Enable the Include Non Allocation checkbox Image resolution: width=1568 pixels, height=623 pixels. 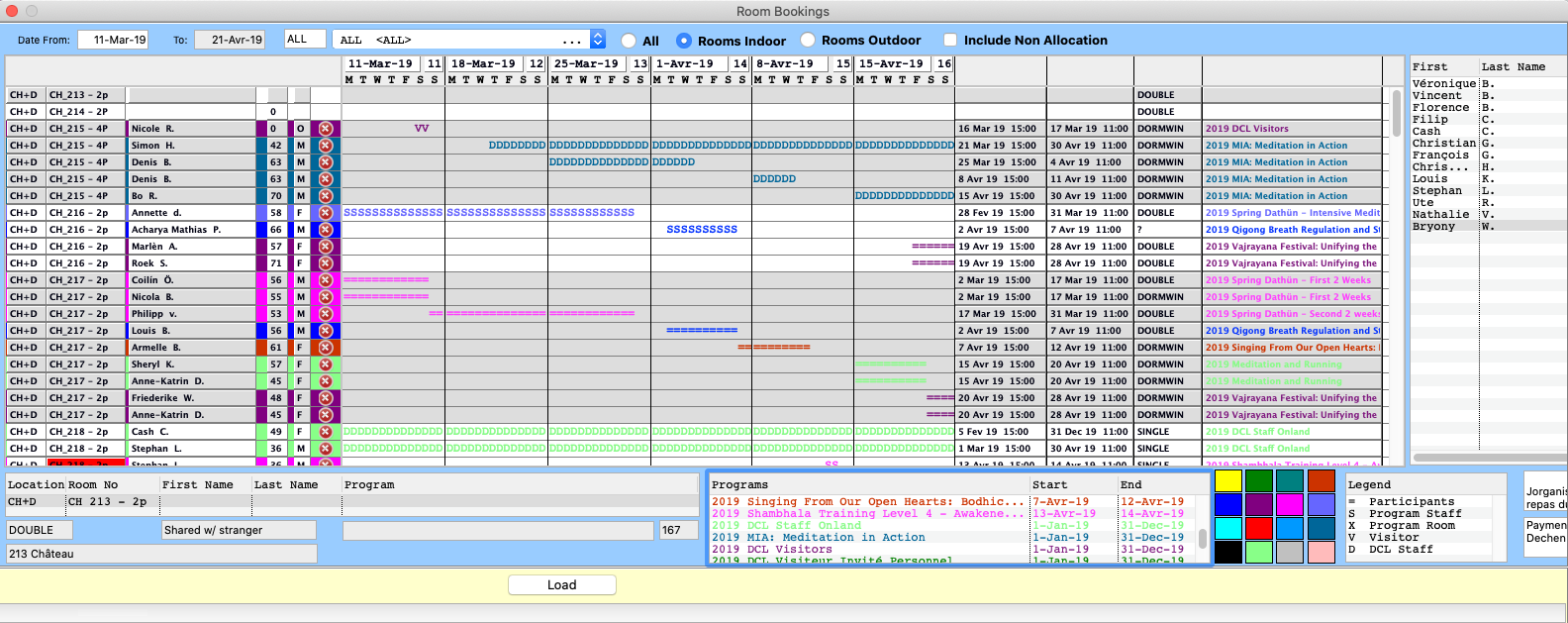(x=950, y=40)
